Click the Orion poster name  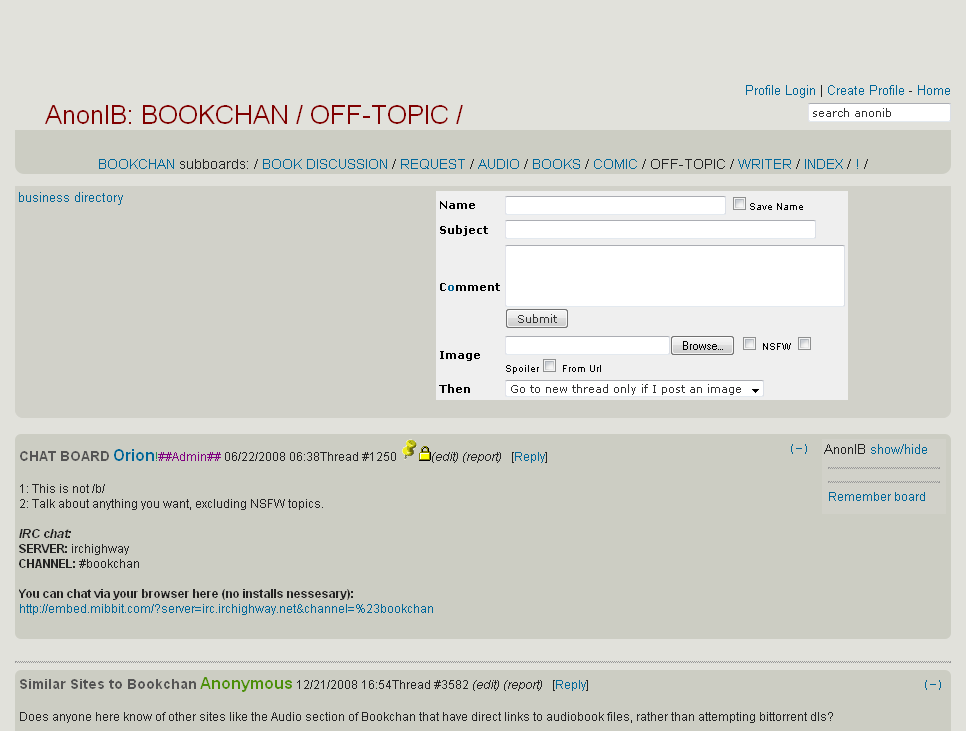134,456
